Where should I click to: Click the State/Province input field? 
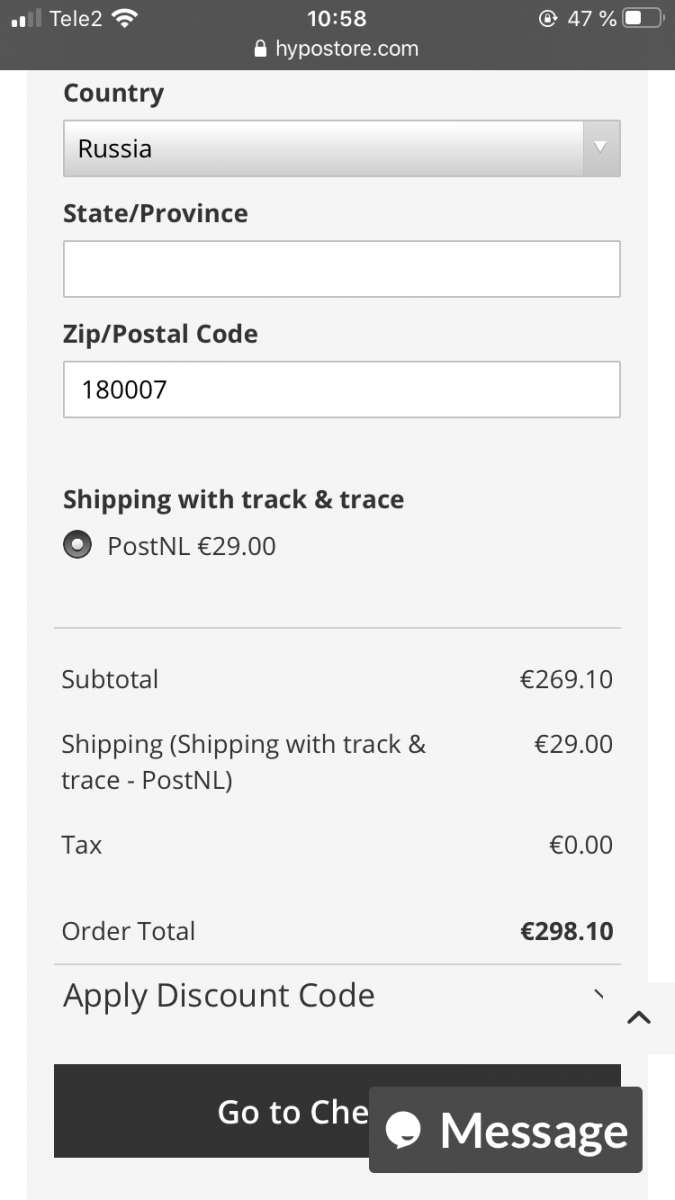(x=341, y=269)
